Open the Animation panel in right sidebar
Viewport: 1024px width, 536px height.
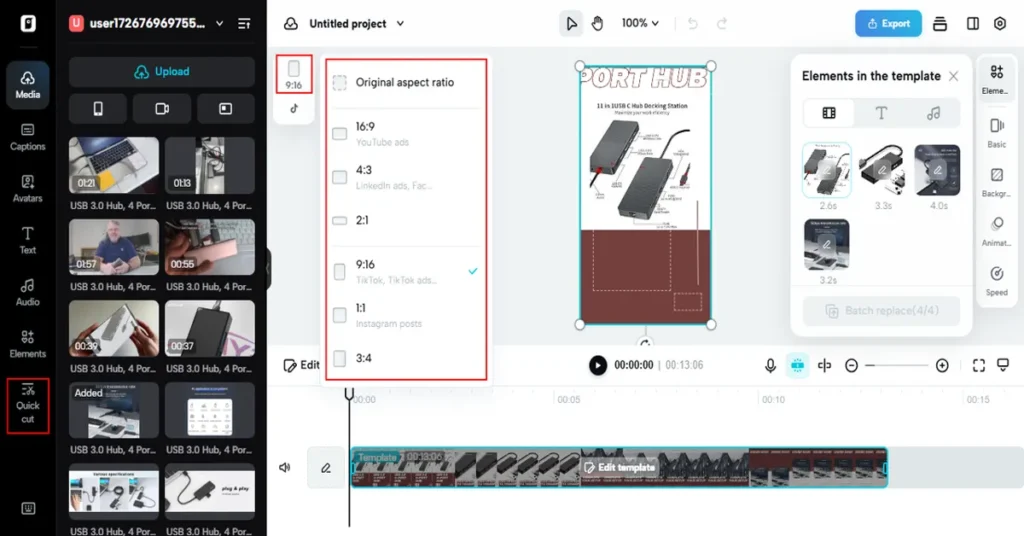click(x=997, y=232)
